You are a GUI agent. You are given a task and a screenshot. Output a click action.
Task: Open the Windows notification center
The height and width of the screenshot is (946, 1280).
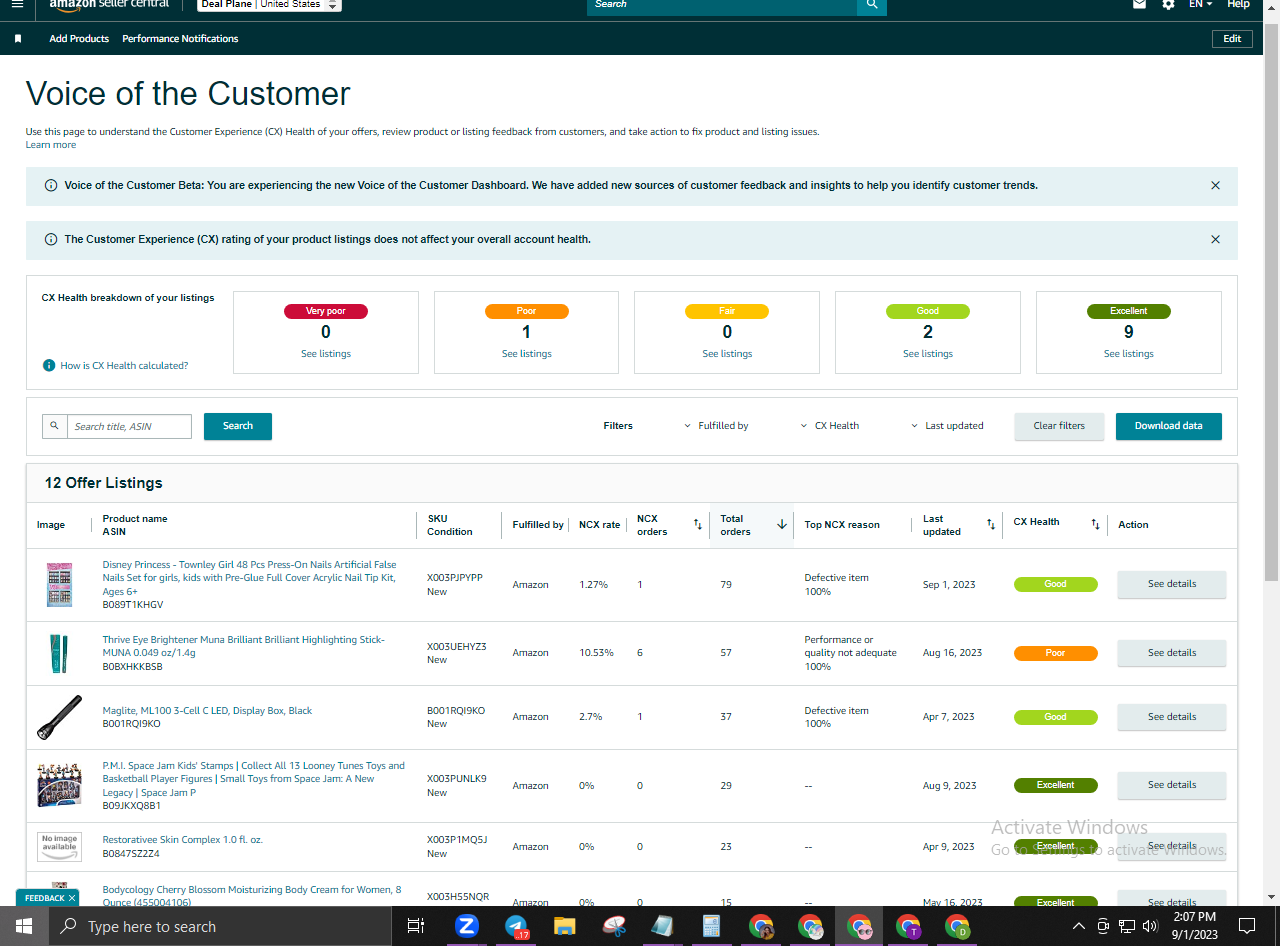pos(1247,927)
